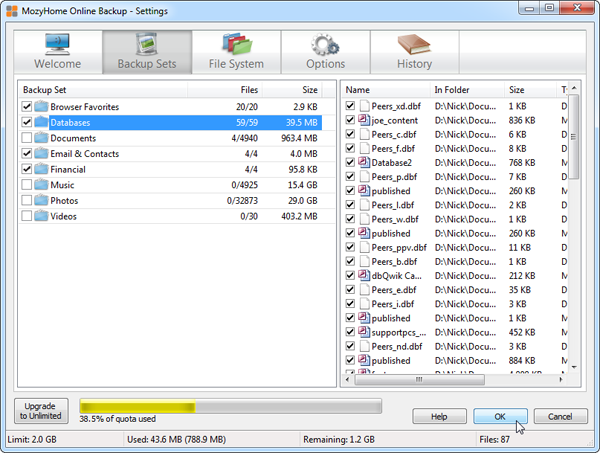
Task: Click the file list horizontal scrollbar thumb
Action: coord(420,380)
